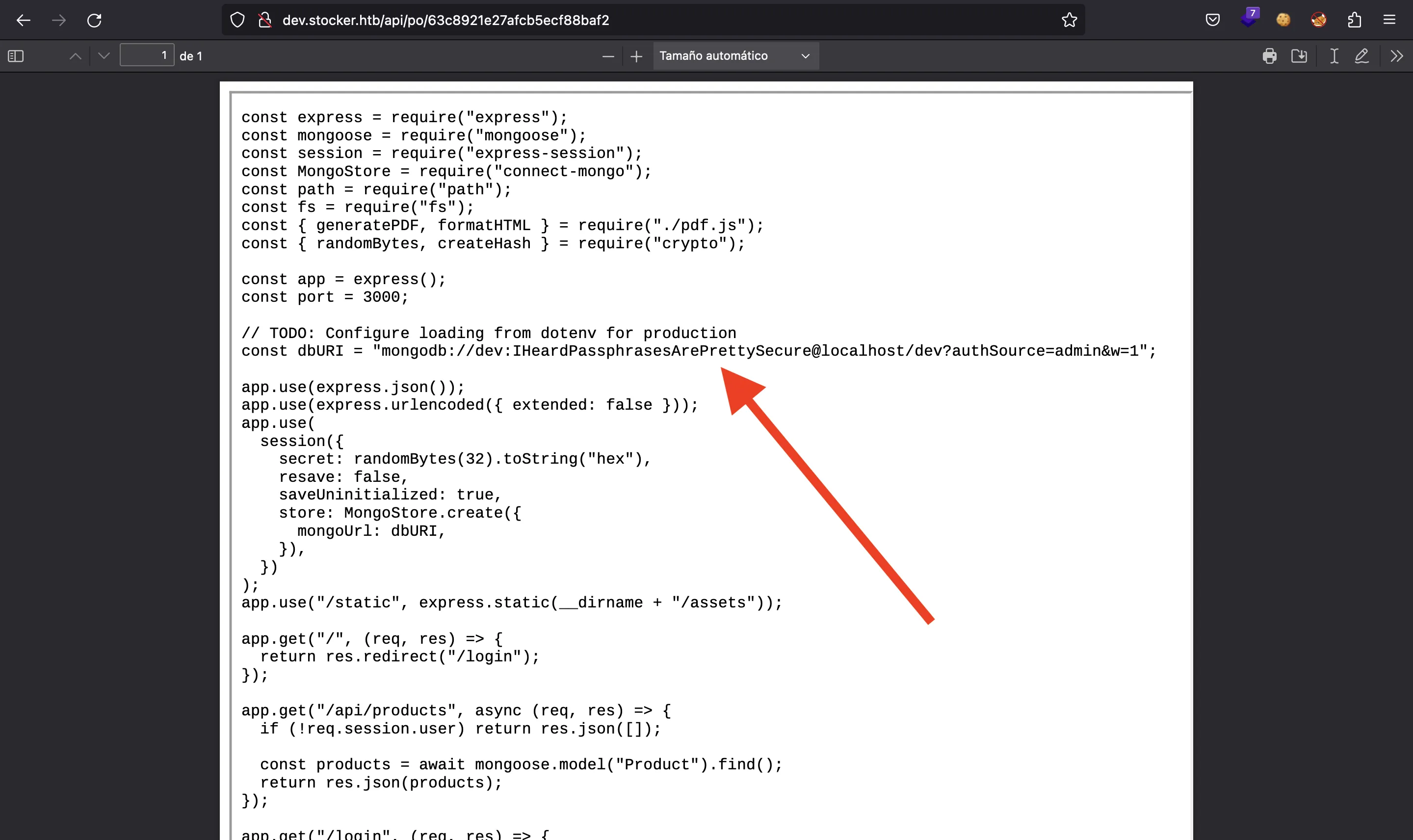Go back to the previous page
Screen dimensions: 1413x840
click(23, 21)
